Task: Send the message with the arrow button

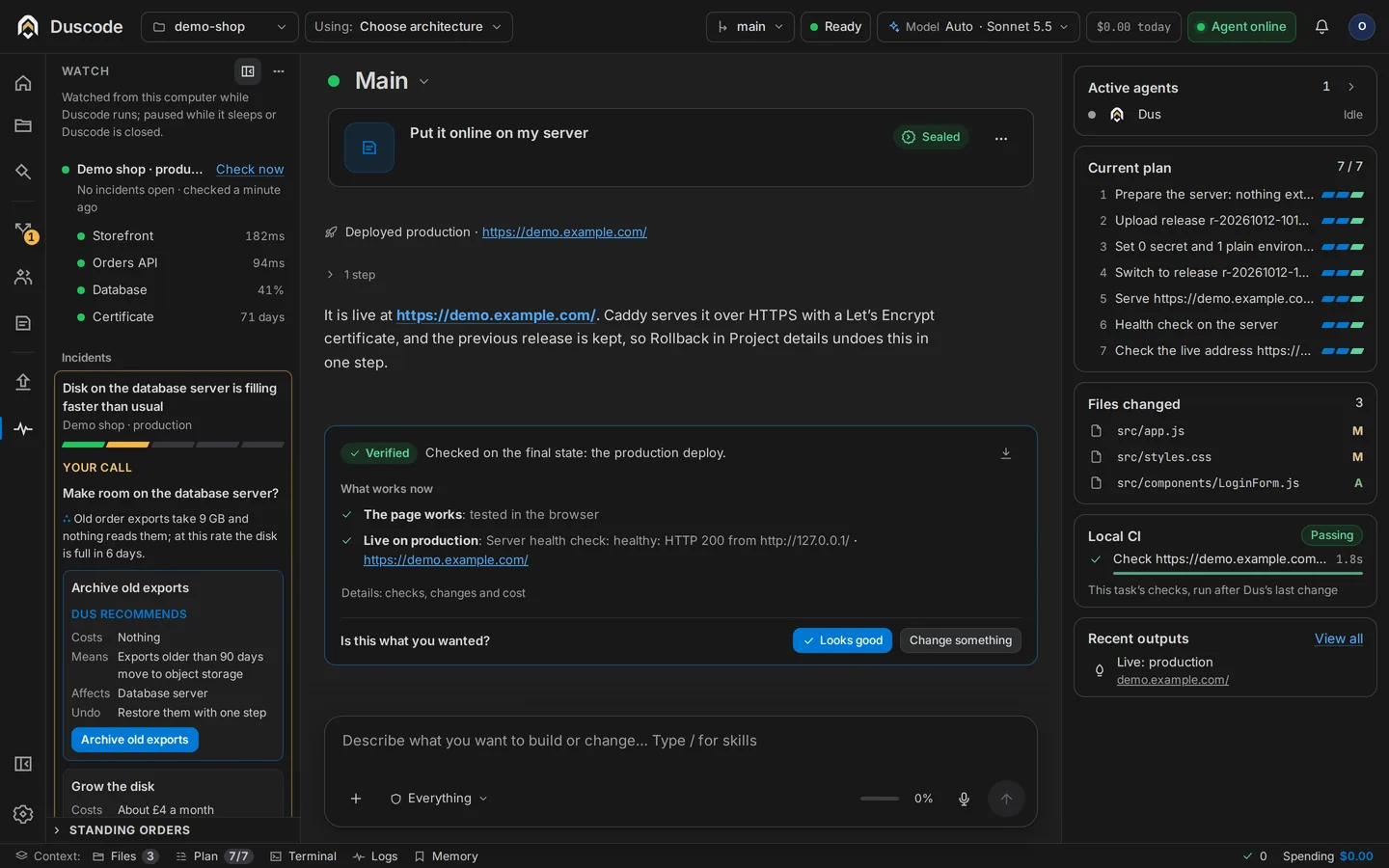Action: pos(1006,799)
